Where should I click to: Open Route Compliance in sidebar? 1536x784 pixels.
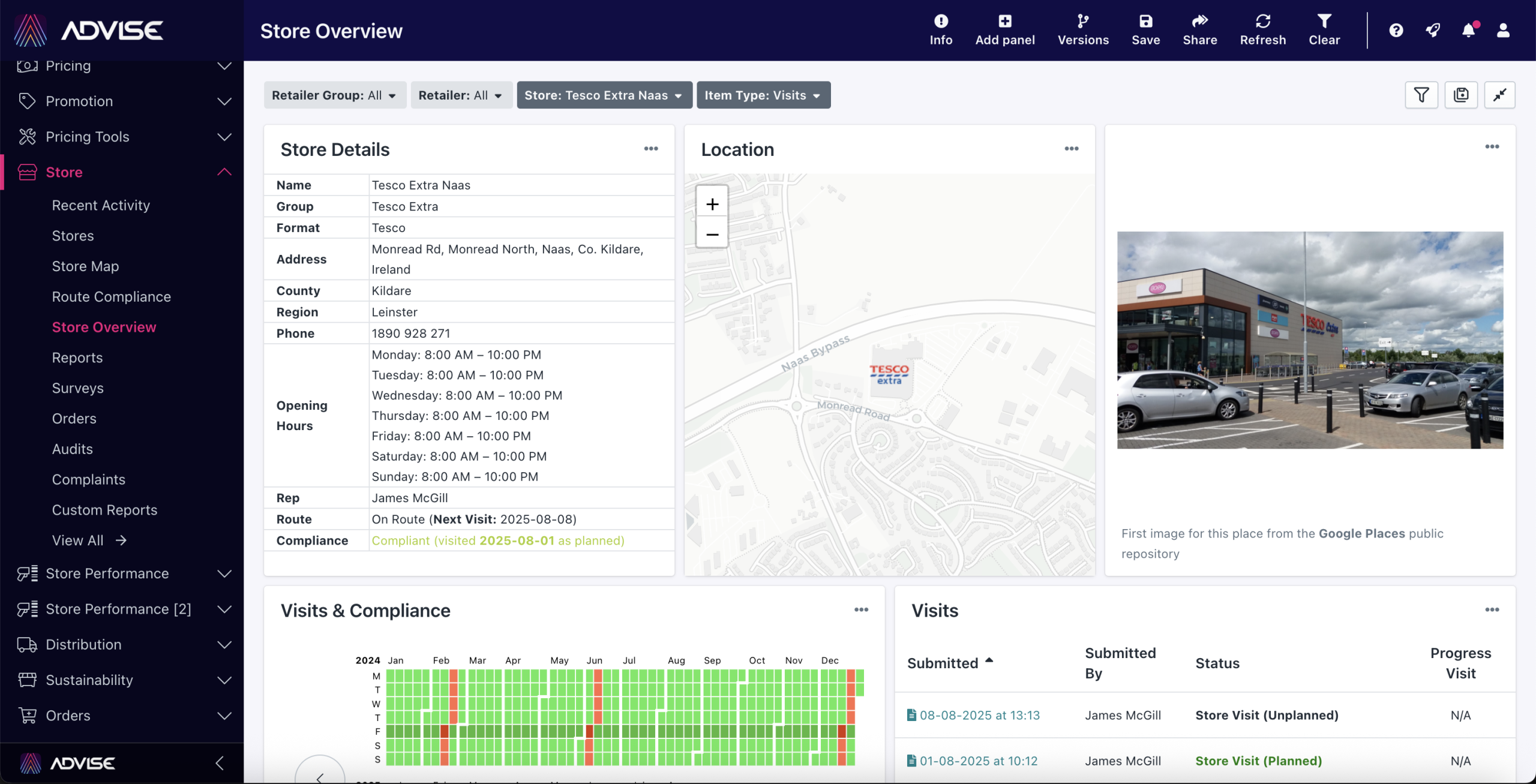pos(112,297)
